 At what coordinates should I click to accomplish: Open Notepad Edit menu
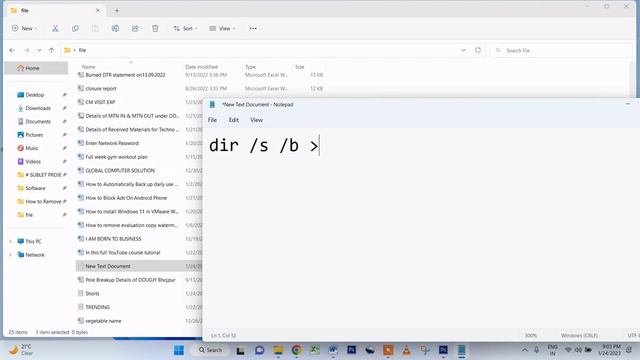pyautogui.click(x=233, y=120)
